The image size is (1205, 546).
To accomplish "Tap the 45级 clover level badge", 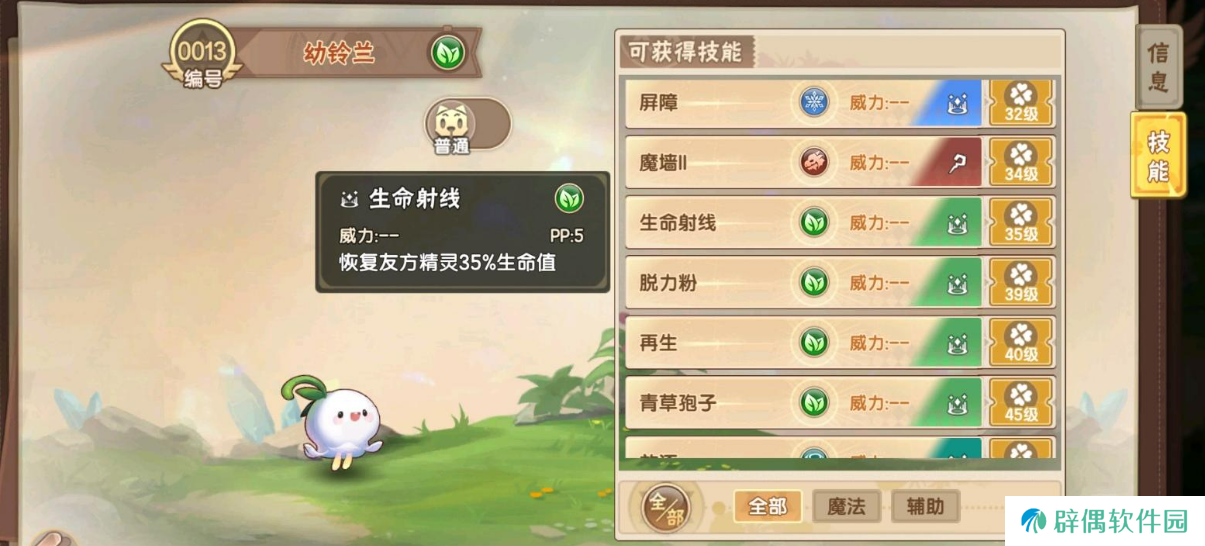I will click(x=1021, y=403).
